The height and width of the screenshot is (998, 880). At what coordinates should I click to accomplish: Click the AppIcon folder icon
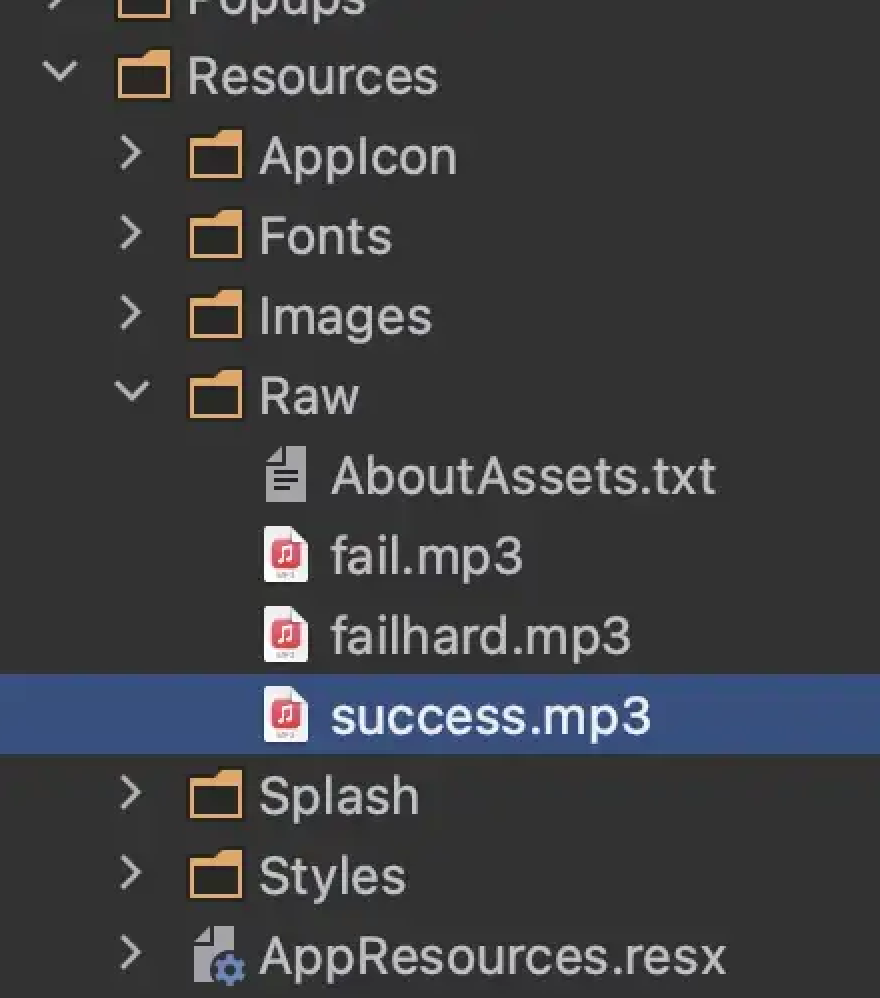(x=215, y=156)
